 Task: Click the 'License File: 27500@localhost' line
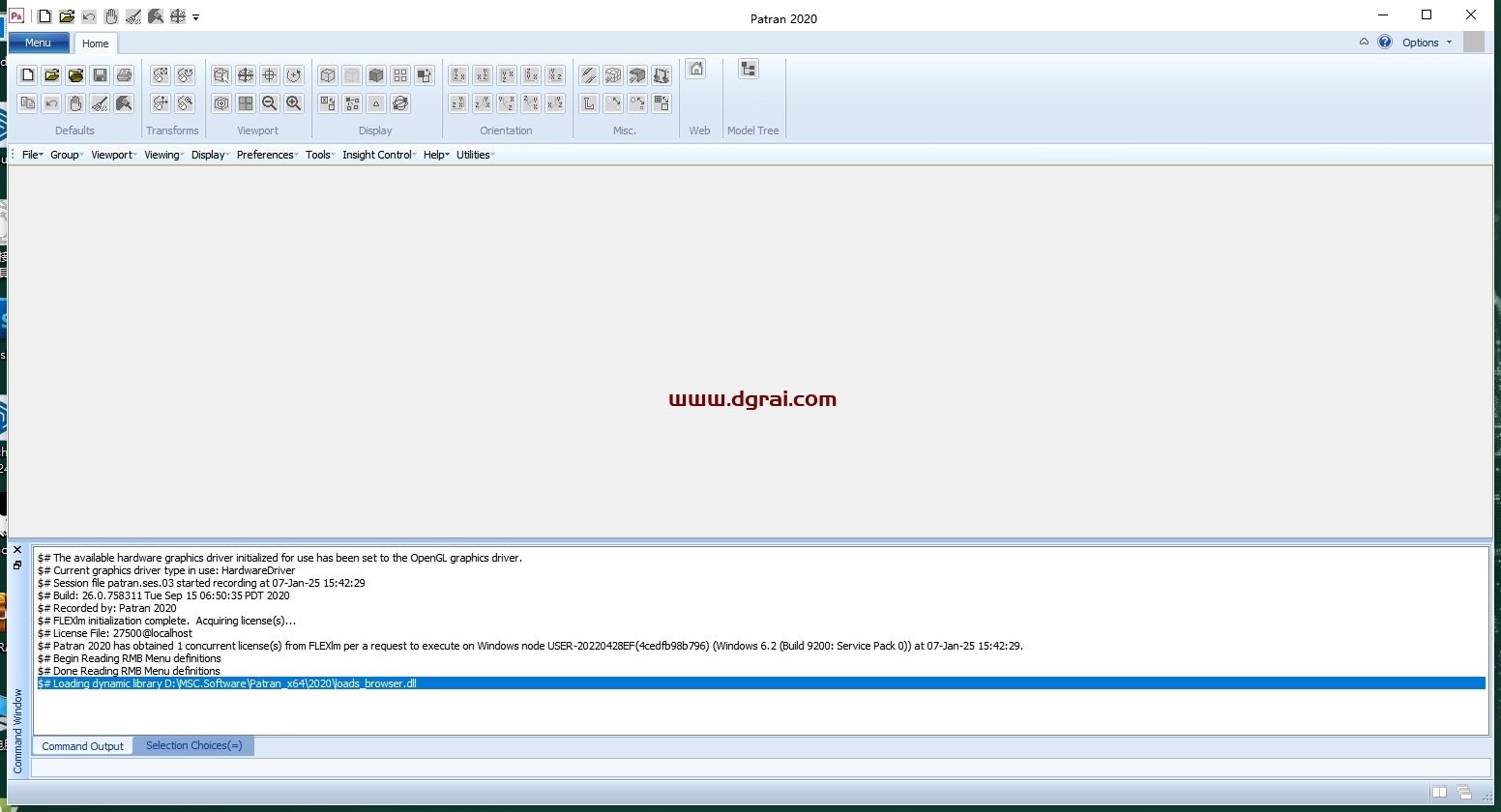(115, 633)
